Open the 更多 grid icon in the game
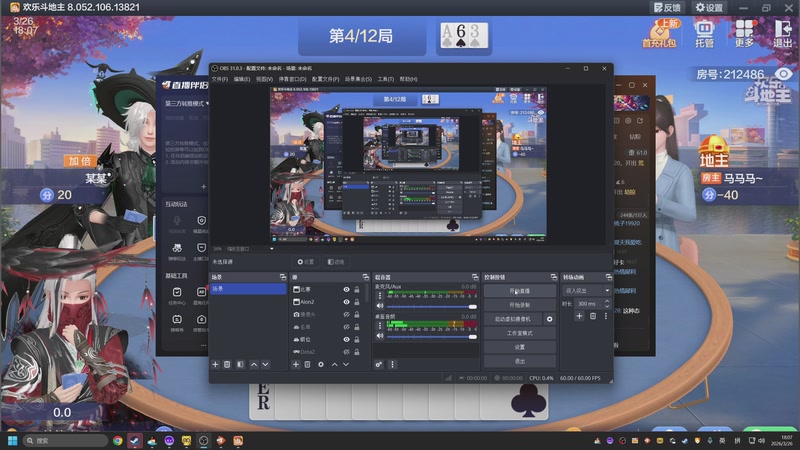The image size is (800, 450). (x=744, y=34)
